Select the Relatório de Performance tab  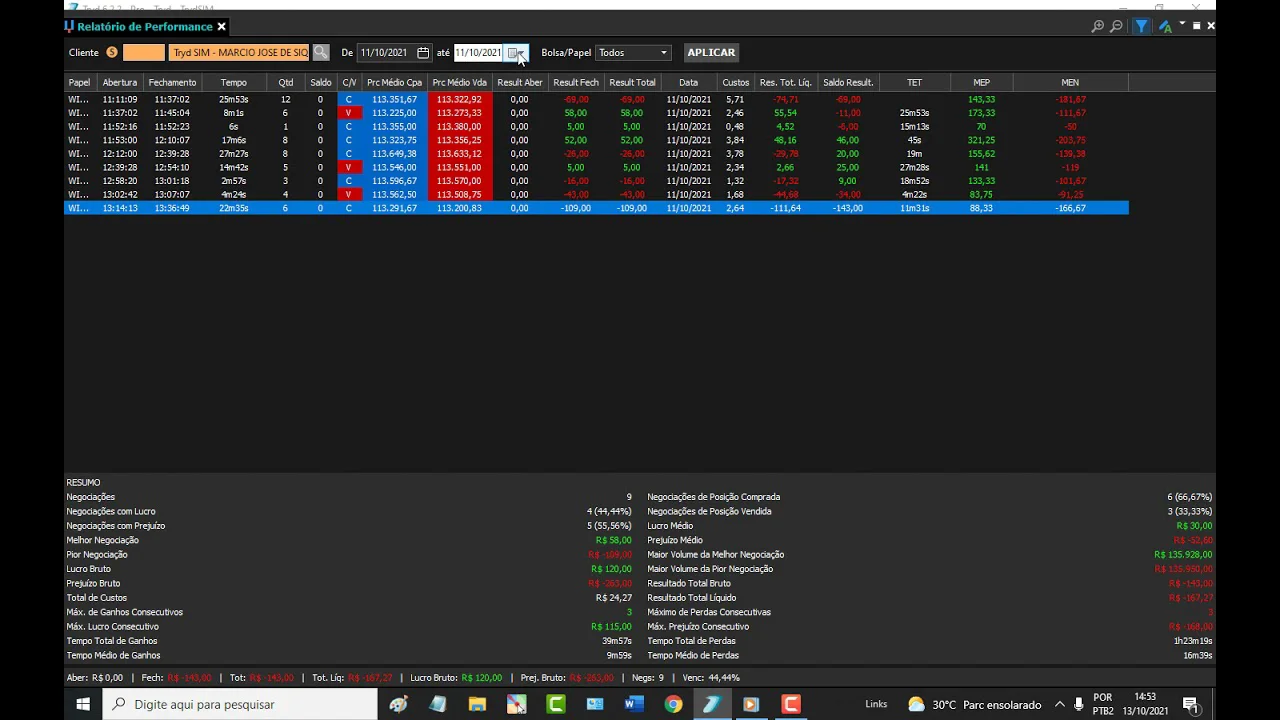[x=144, y=27]
